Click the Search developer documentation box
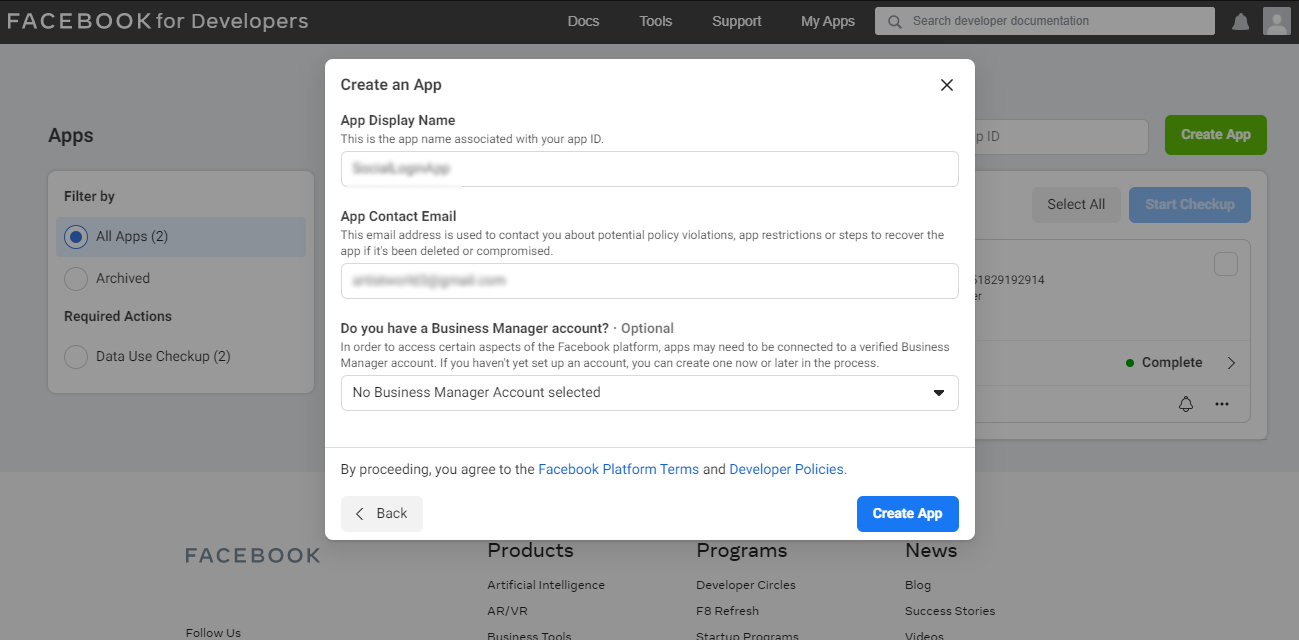 point(1045,21)
